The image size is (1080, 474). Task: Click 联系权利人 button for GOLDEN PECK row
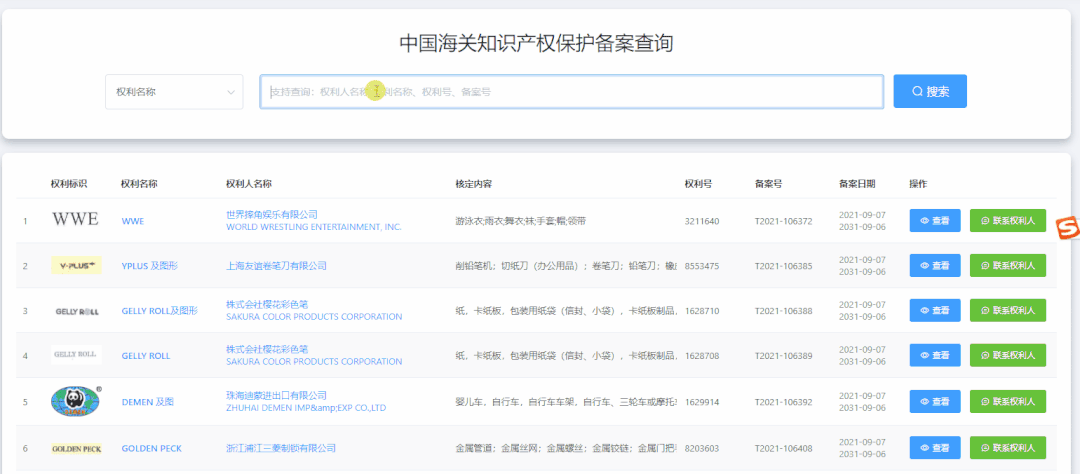click(1008, 448)
